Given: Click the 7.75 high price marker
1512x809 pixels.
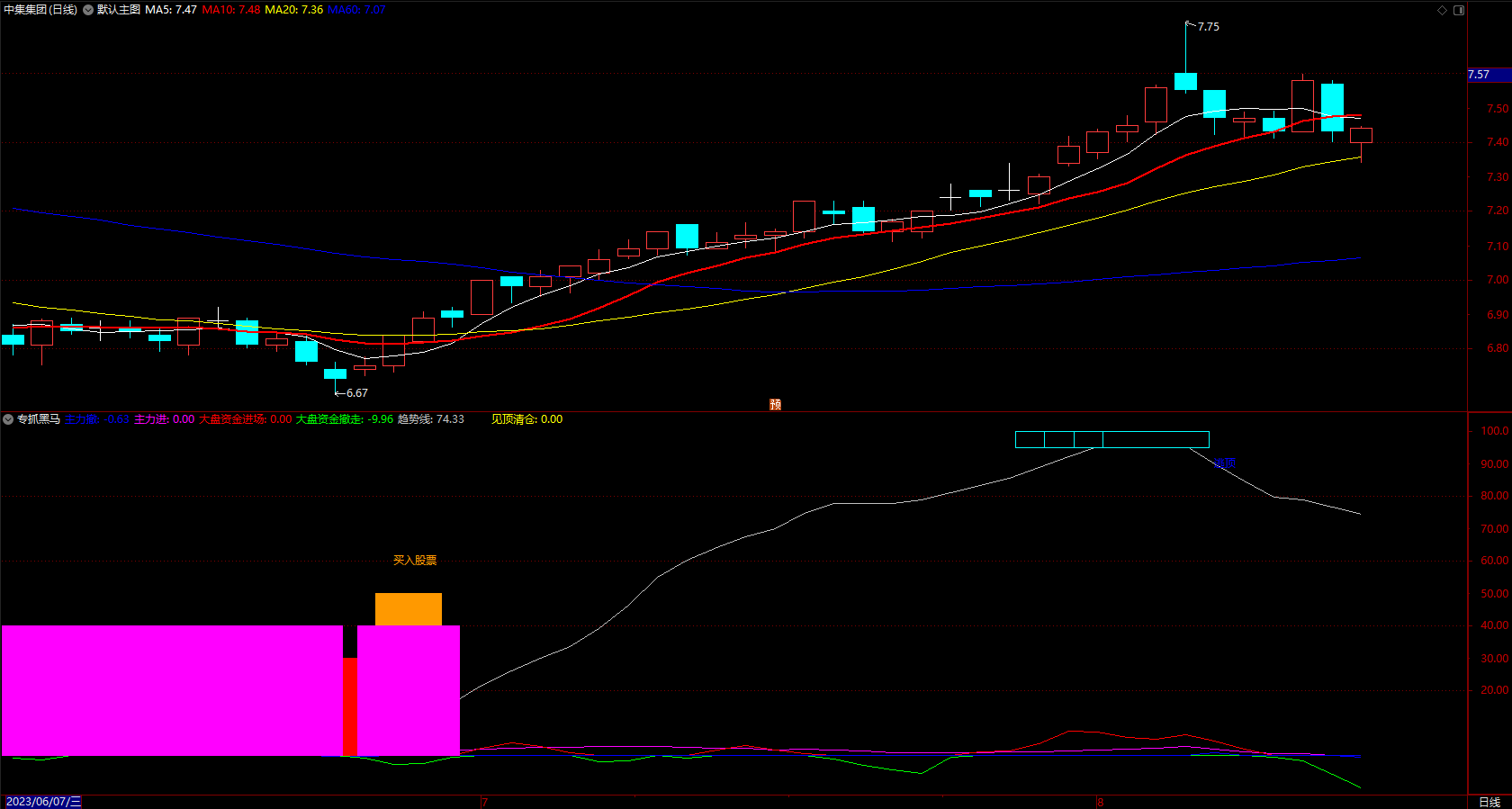Looking at the screenshot, I should [x=1209, y=27].
